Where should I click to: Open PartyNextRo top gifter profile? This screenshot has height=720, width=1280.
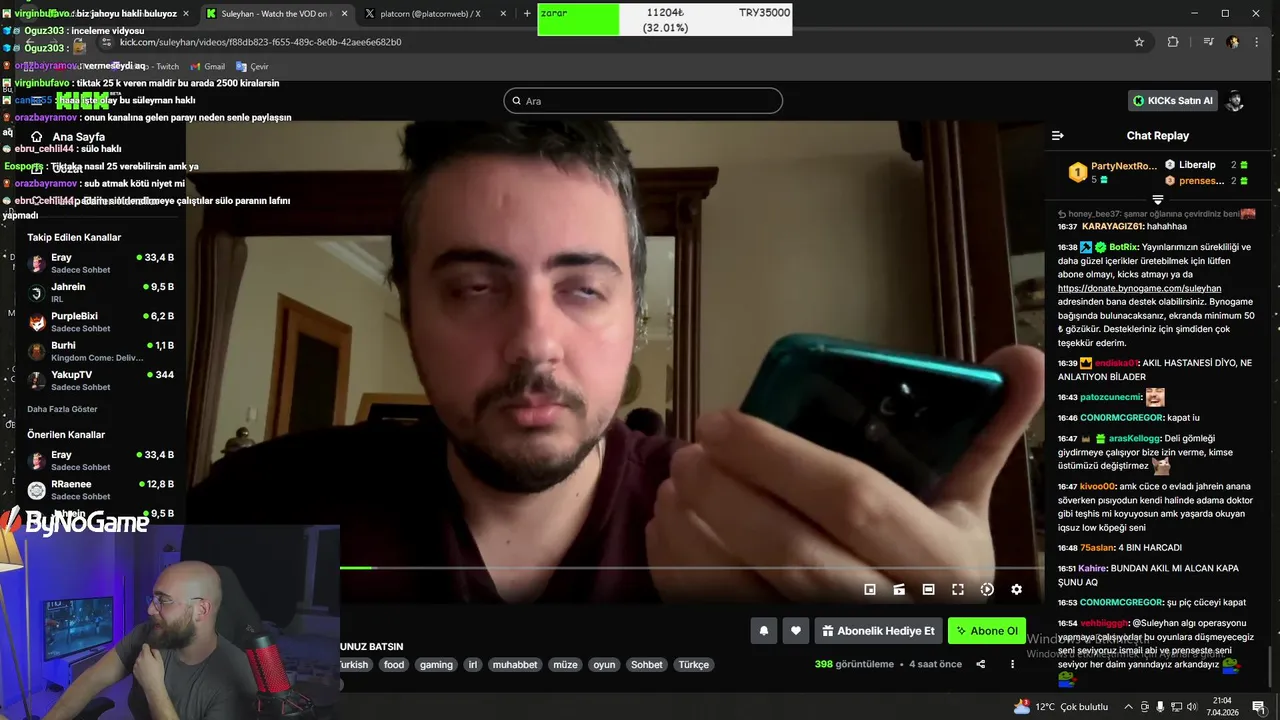pos(1113,173)
